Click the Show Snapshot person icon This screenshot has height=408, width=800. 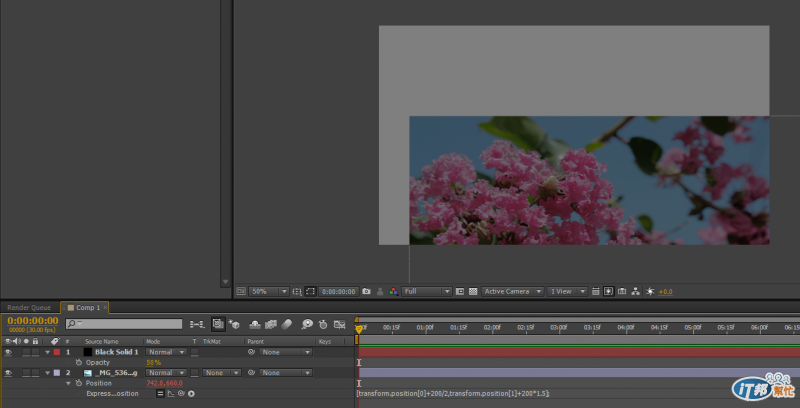380,291
